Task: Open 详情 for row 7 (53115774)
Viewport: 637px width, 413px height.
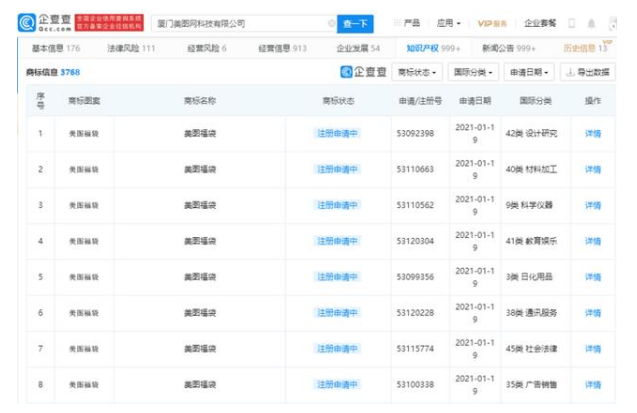Action: (593, 349)
